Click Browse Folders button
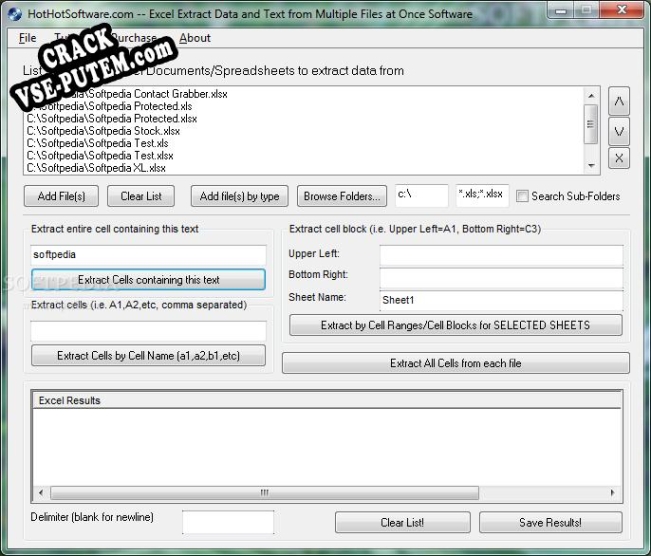Viewport: 651px width, 556px height. point(342,196)
